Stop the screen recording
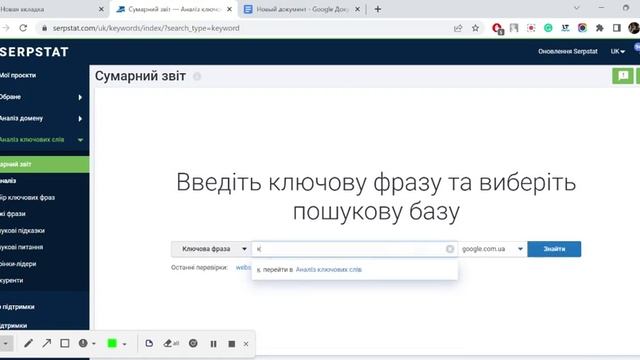 pos(231,344)
